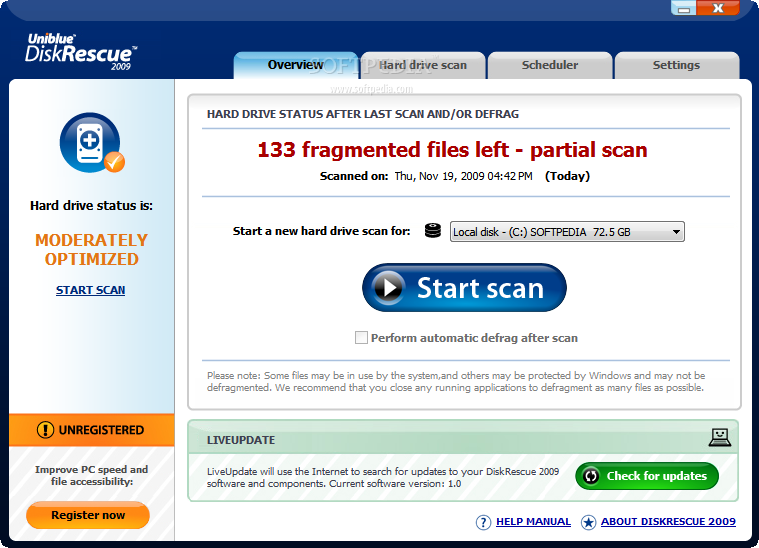Click the hard disk stack icon beside dropdown

433,230
